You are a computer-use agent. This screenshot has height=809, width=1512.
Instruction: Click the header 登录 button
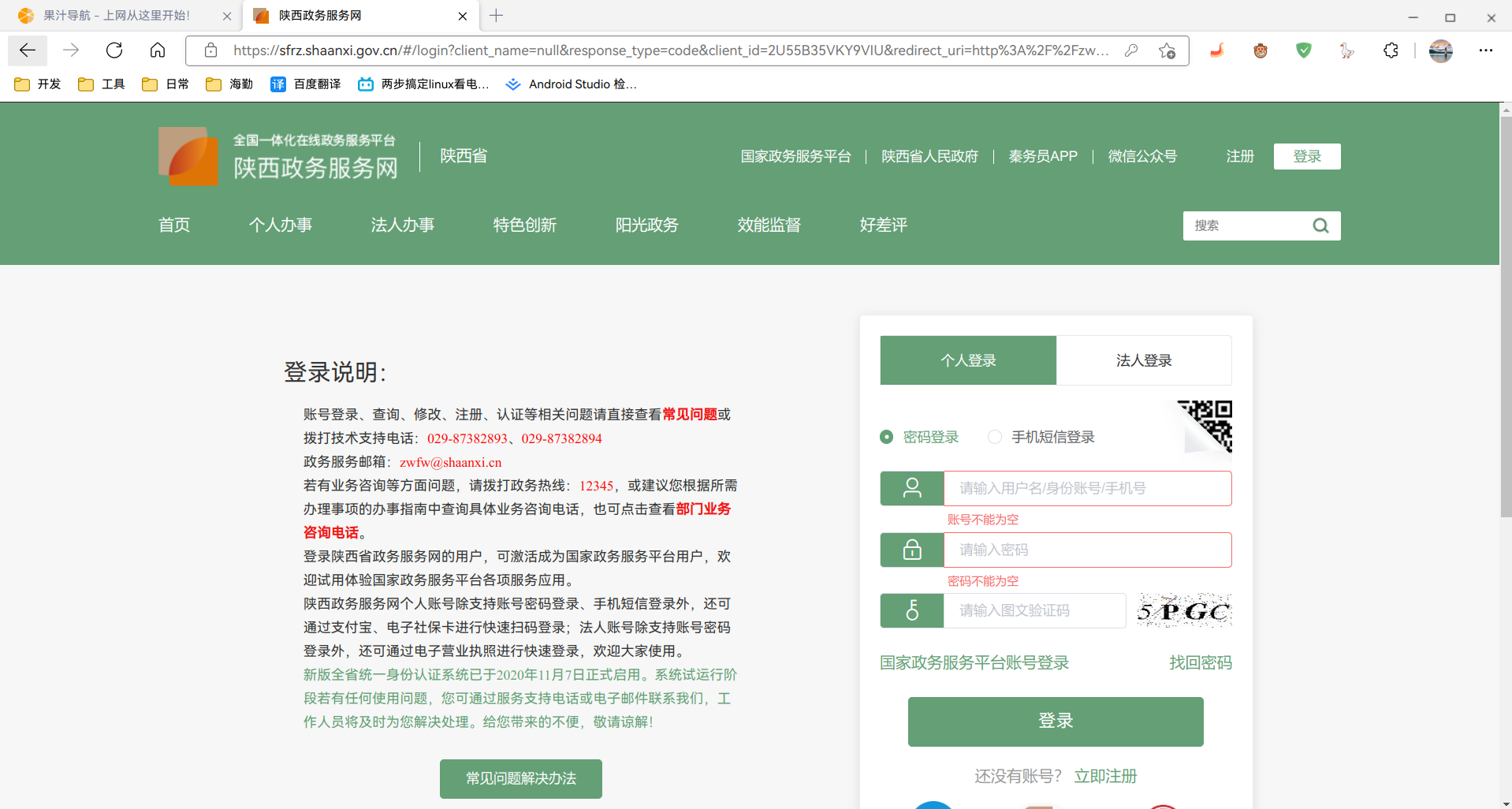pyautogui.click(x=1307, y=156)
